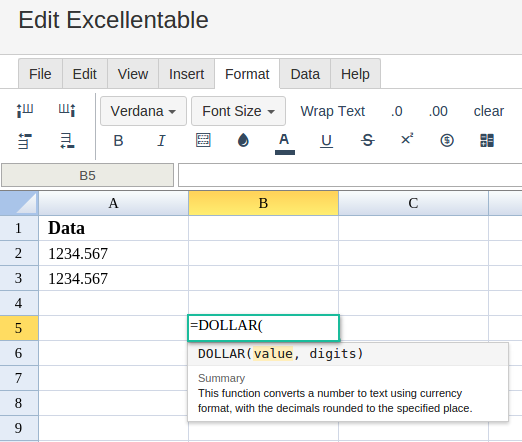The width and height of the screenshot is (522, 442).
Task: Open the fill color droplet tool
Action: [x=243, y=140]
